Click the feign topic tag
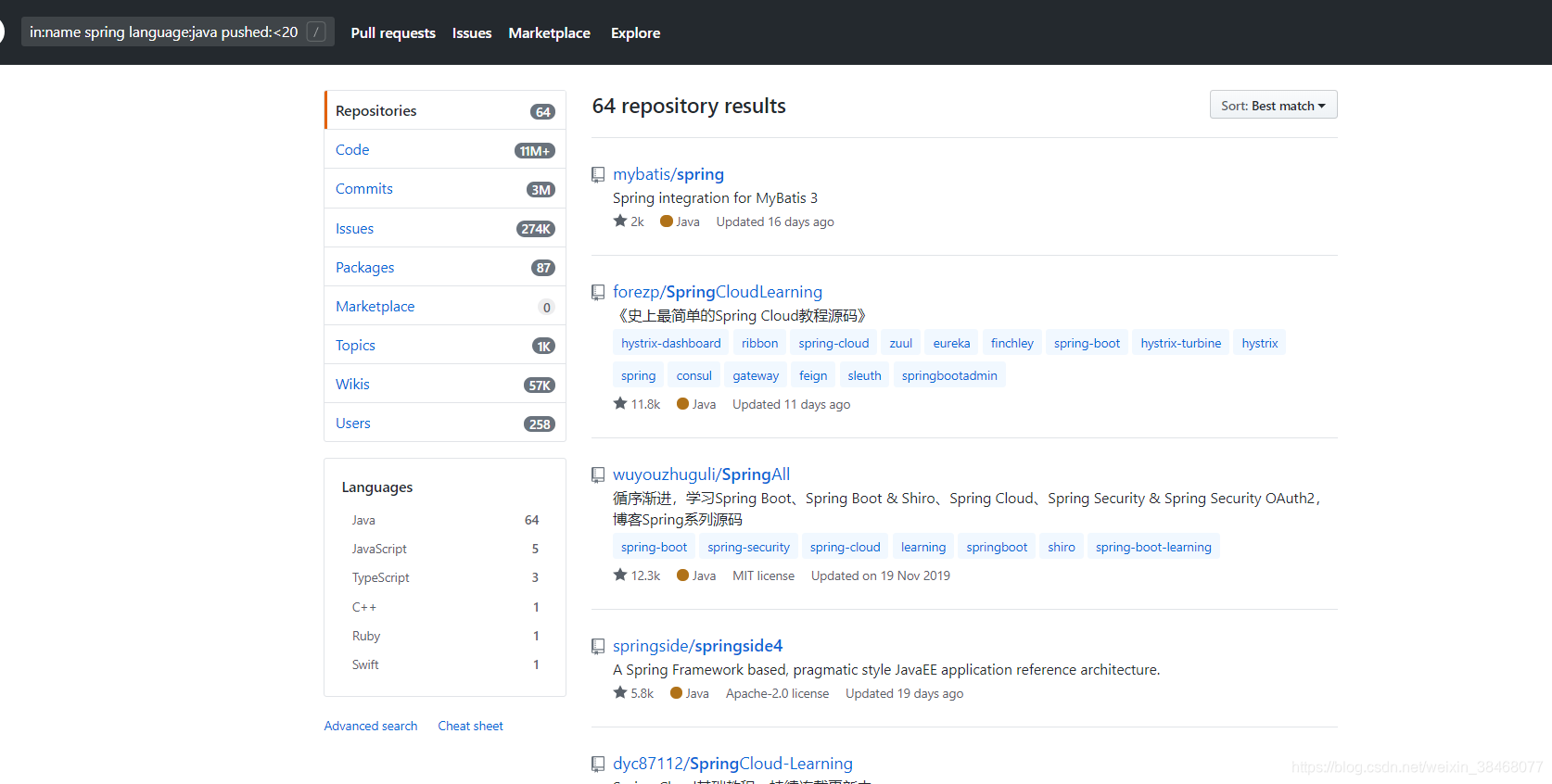The image size is (1552, 784). click(x=813, y=375)
